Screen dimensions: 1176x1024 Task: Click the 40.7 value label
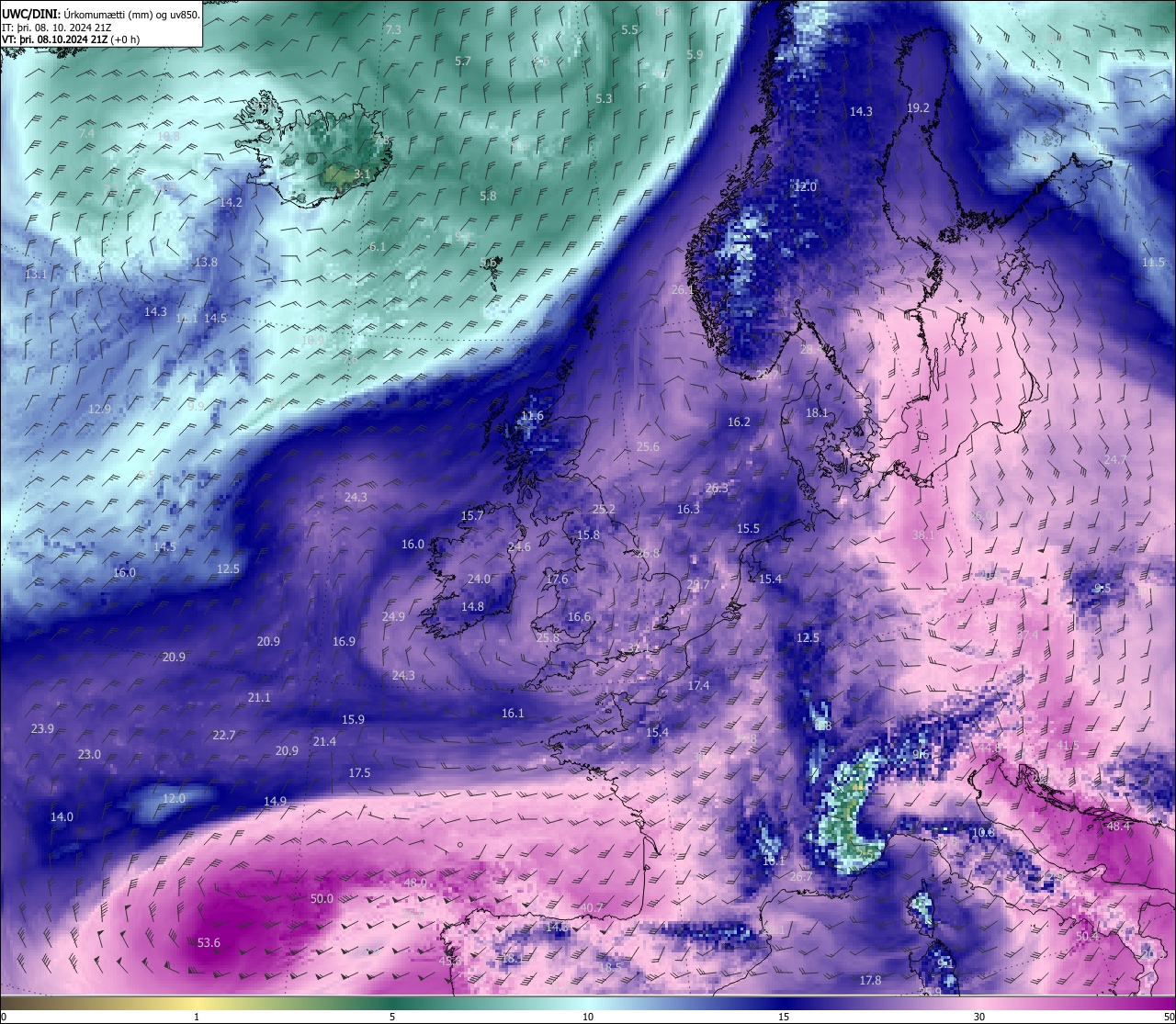[x=591, y=907]
